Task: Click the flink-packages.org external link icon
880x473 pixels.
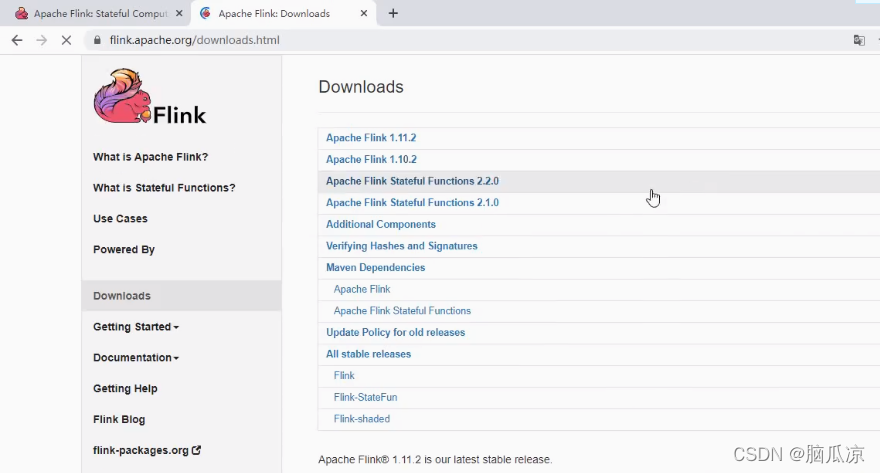Action: click(196, 450)
